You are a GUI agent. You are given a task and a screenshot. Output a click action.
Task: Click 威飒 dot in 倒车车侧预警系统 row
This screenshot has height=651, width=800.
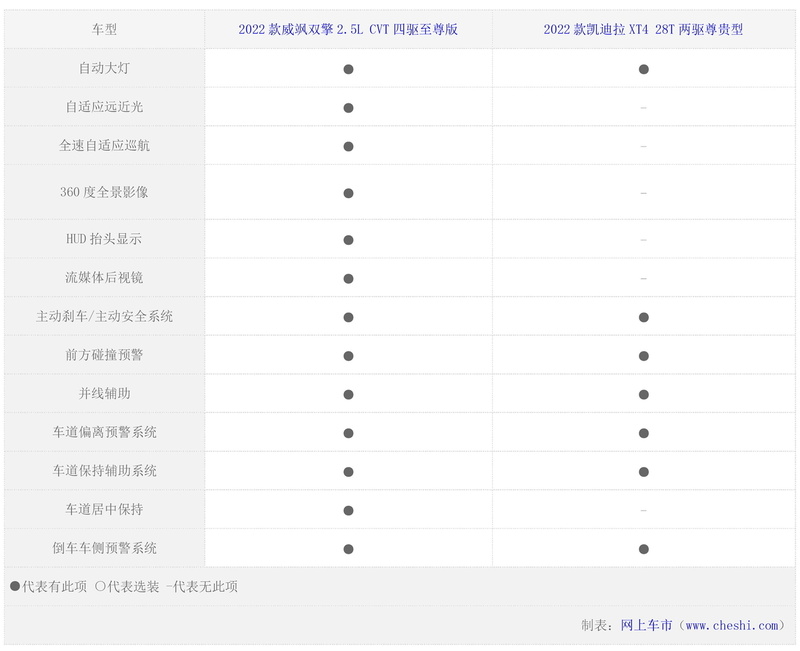point(348,549)
